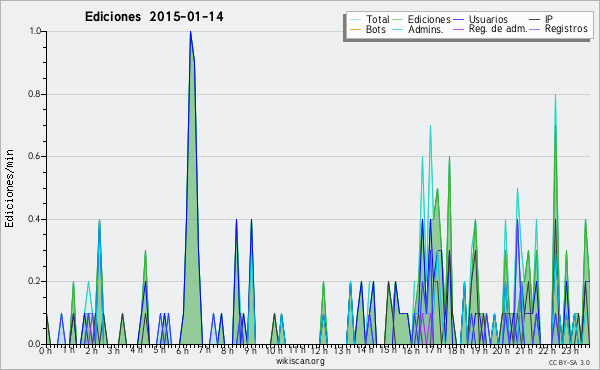Click the '12 h' x-axis tick label

tap(319, 350)
